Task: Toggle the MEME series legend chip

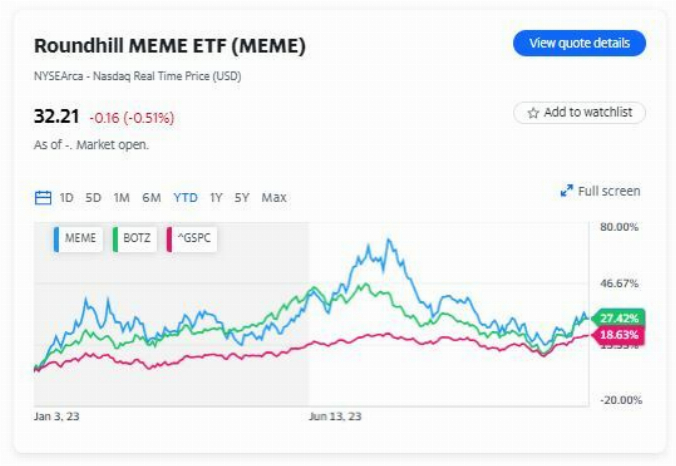Action: 78,240
